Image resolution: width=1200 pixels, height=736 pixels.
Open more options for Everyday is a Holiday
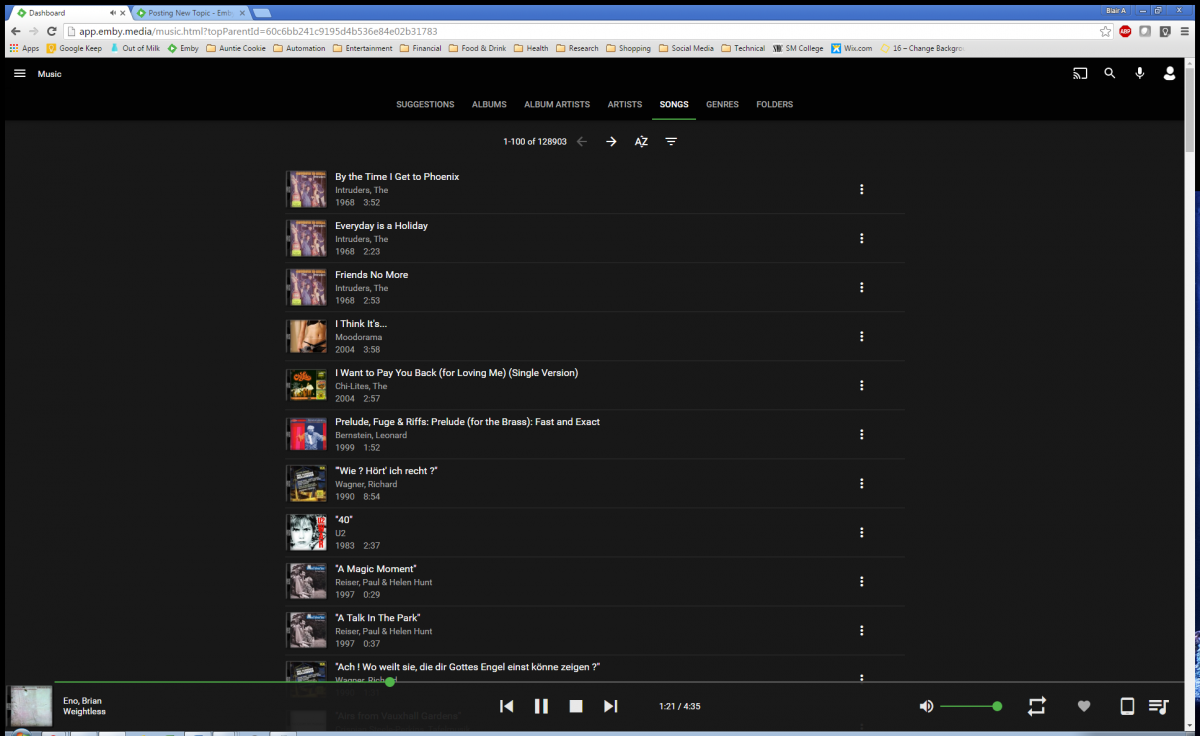(861, 238)
